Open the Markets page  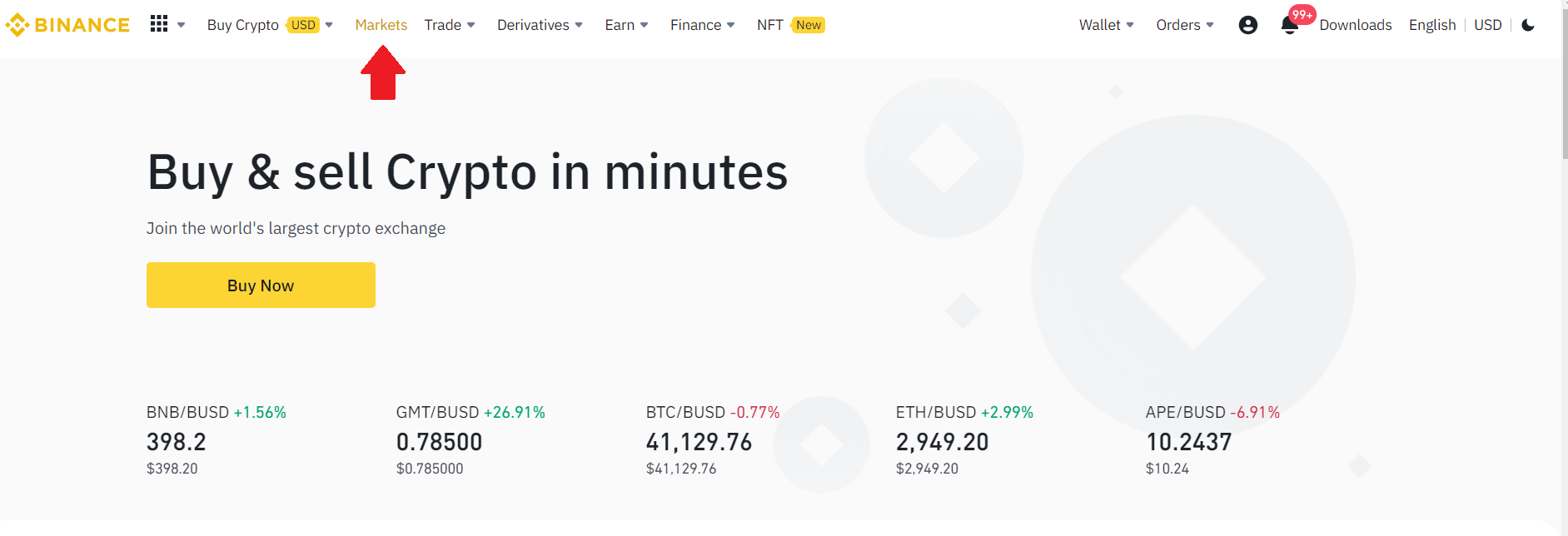[x=381, y=25]
